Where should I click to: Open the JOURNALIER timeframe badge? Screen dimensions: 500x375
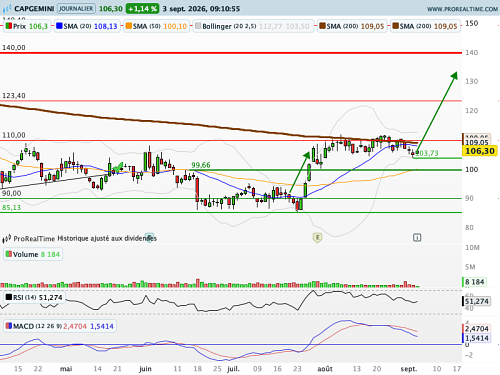76,8
